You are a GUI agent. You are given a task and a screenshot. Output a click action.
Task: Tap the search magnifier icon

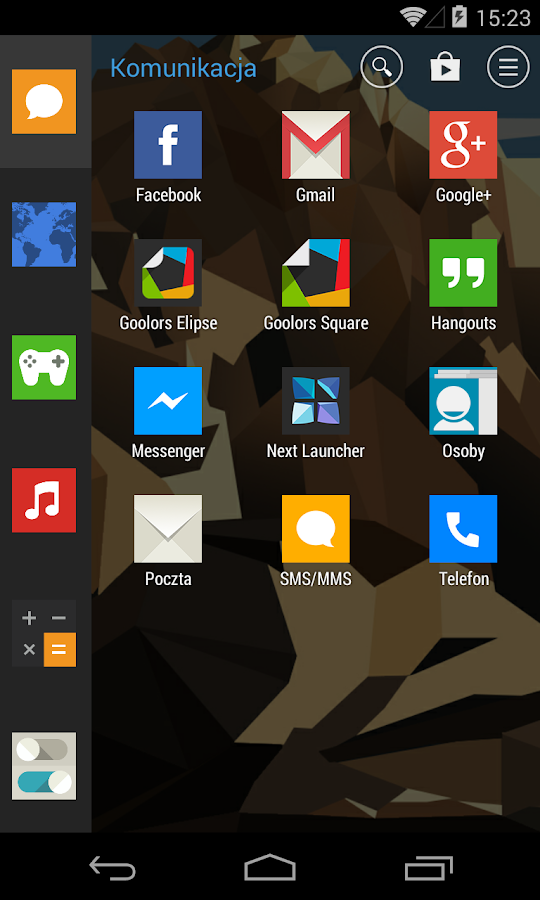click(x=382, y=67)
